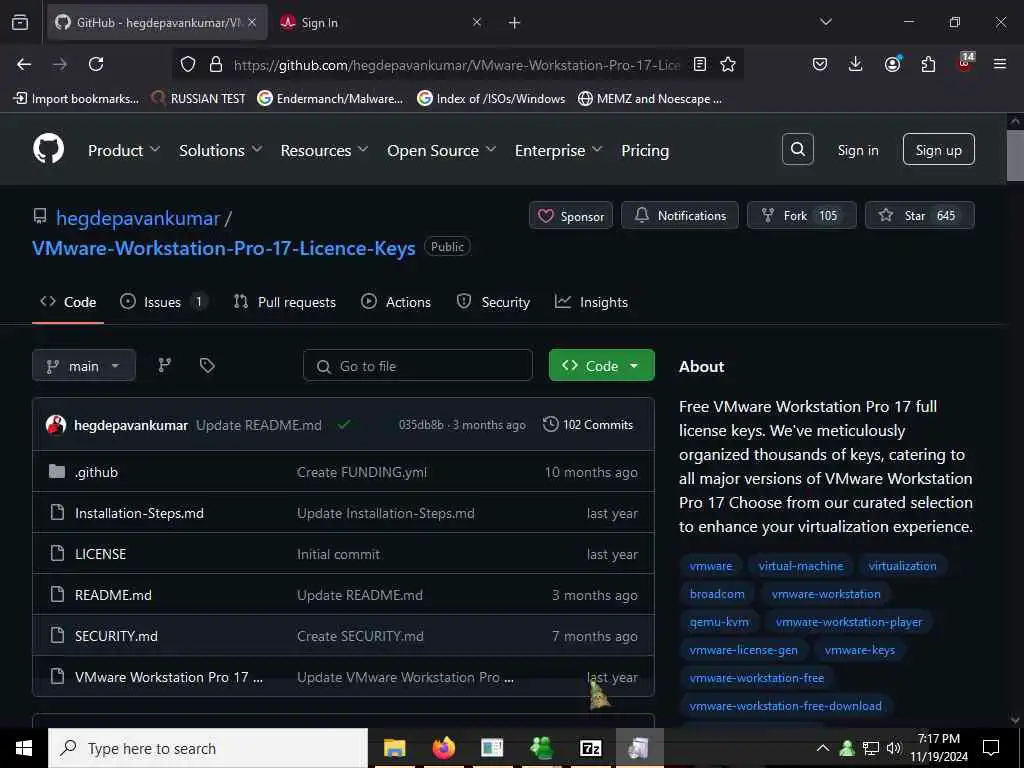Expand the Open Source menu
Viewport: 1024px width, 768px height.
click(441, 150)
